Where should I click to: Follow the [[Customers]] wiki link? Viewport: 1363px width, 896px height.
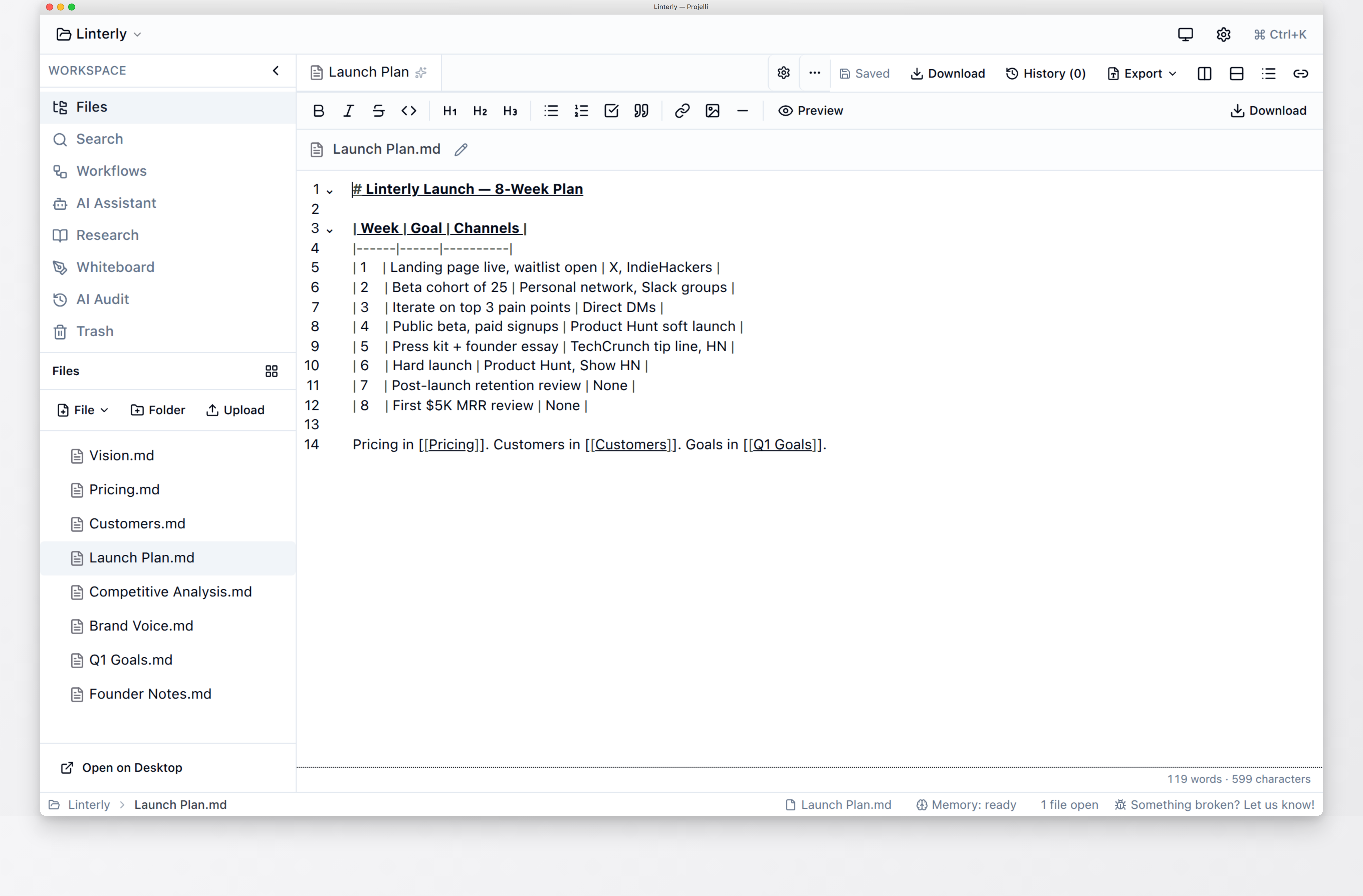[631, 444]
